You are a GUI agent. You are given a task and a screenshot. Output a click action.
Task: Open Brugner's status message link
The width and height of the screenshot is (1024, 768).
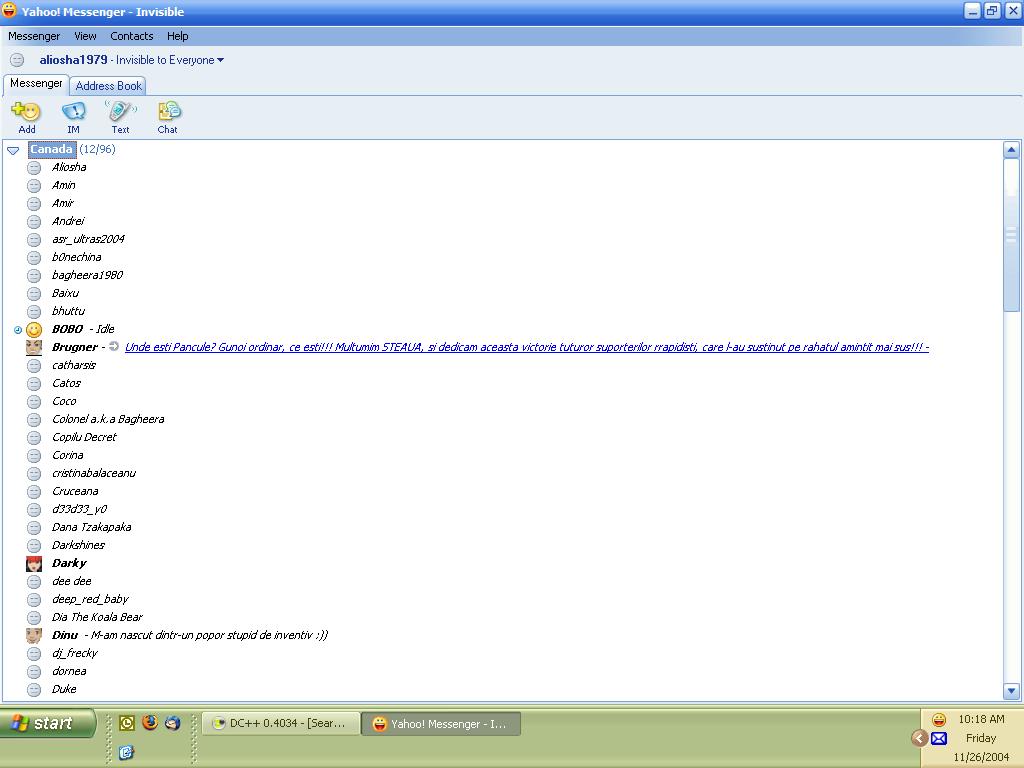point(526,347)
